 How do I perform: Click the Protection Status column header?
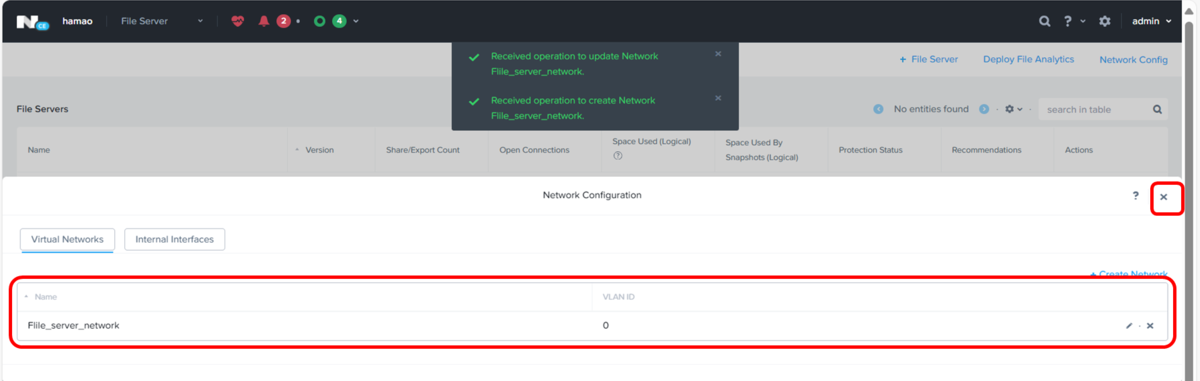tap(870, 150)
